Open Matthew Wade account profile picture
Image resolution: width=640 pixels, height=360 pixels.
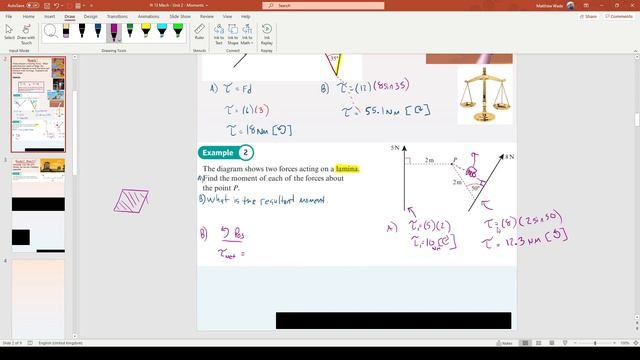[x=571, y=6]
